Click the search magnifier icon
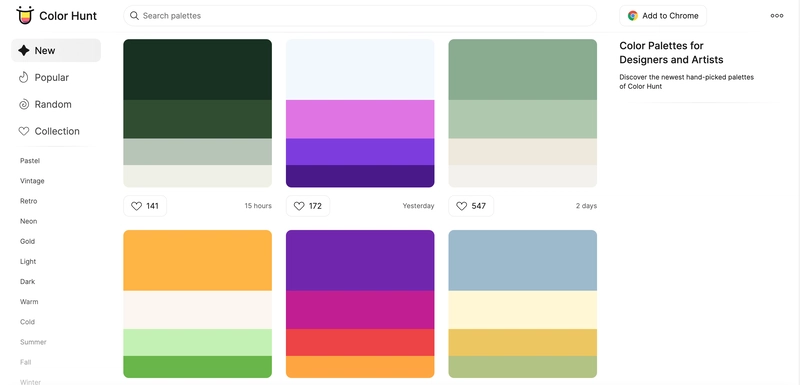The height and width of the screenshot is (385, 800). tap(134, 16)
